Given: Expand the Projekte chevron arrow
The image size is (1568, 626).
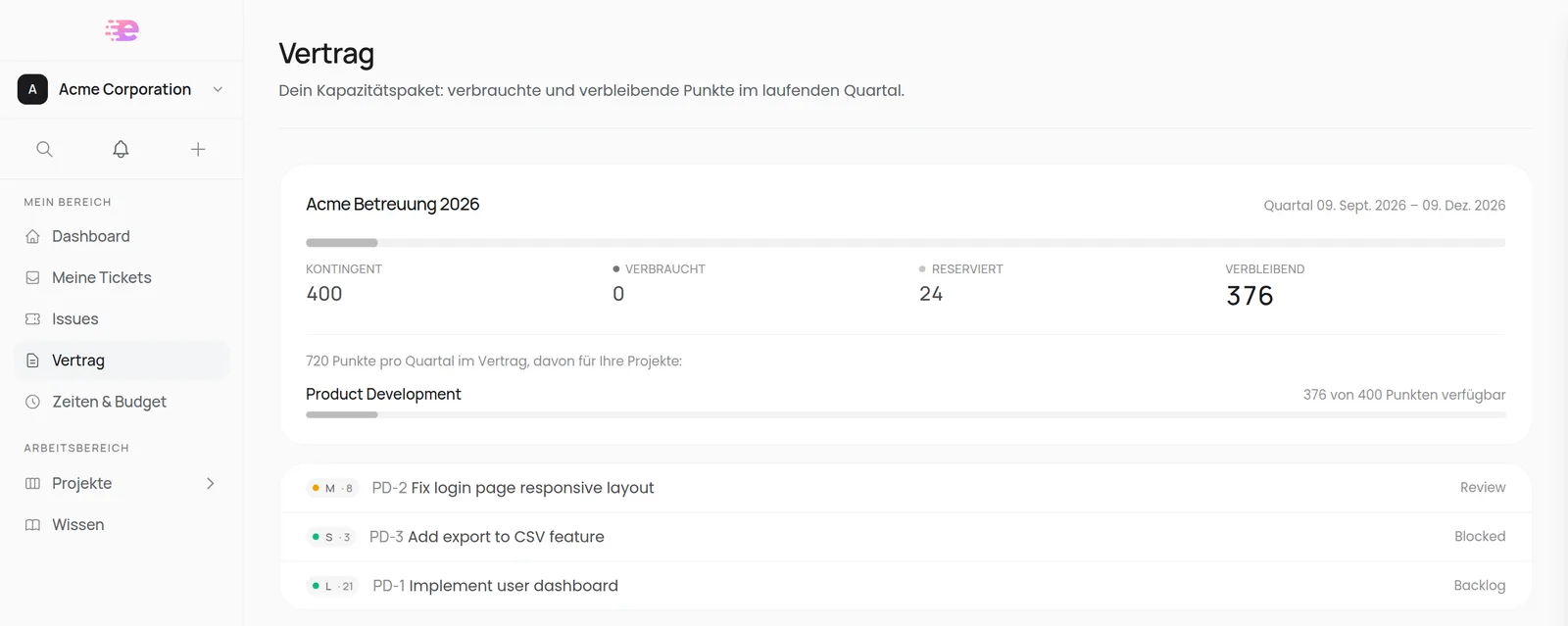Looking at the screenshot, I should tap(210, 483).
